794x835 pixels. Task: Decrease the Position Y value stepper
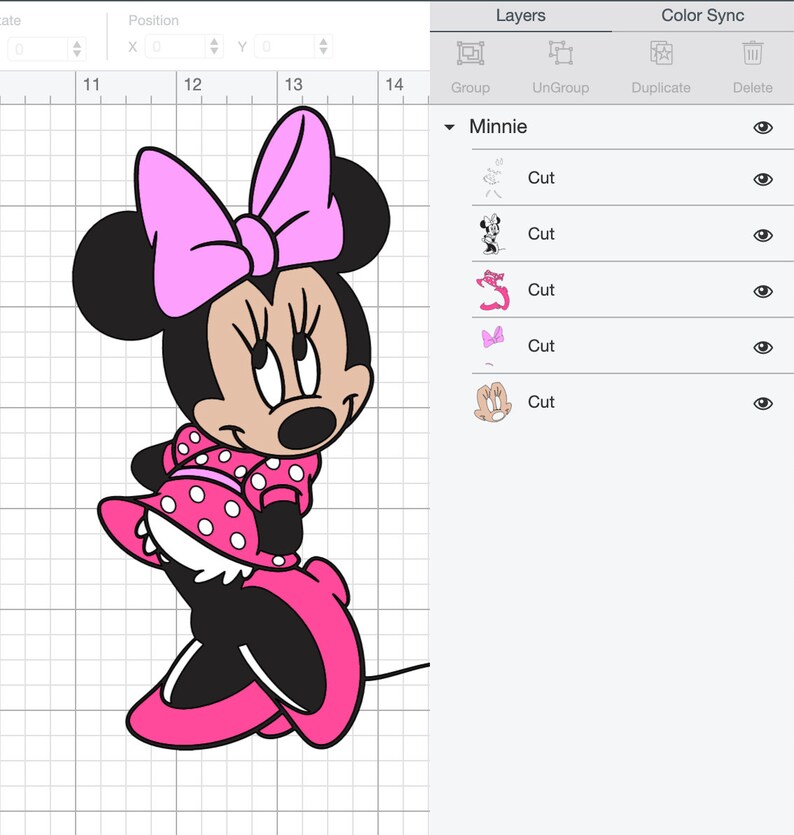tap(323, 52)
